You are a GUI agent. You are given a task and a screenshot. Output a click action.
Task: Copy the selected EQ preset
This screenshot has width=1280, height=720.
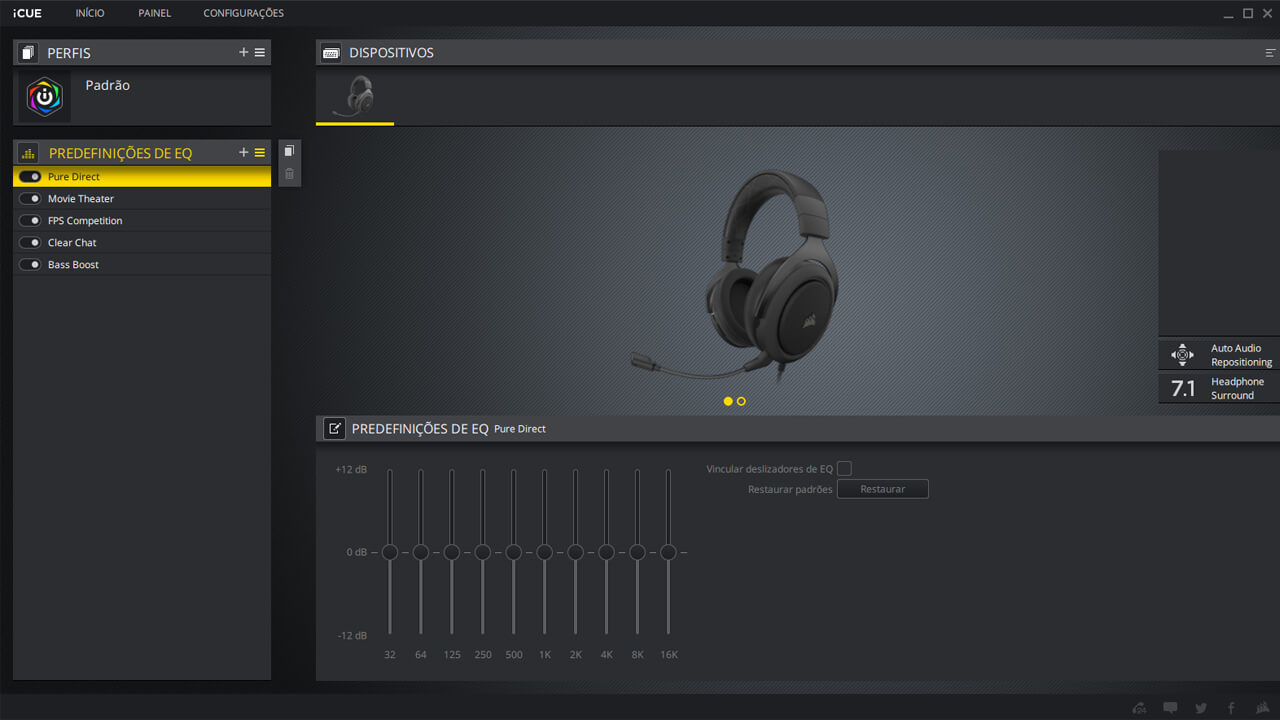289,151
